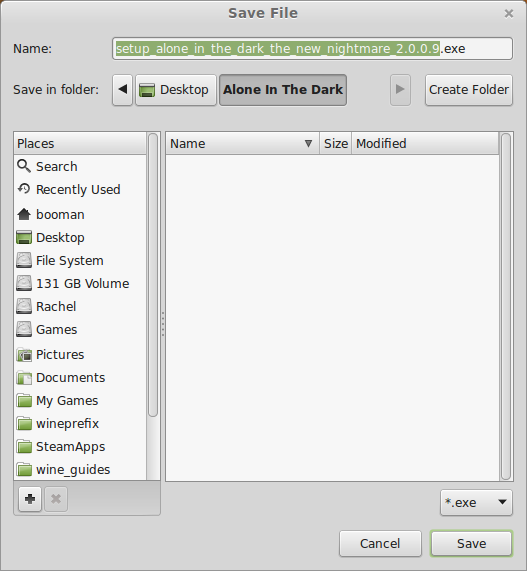
Task: Sort files by Size column
Action: click(335, 143)
